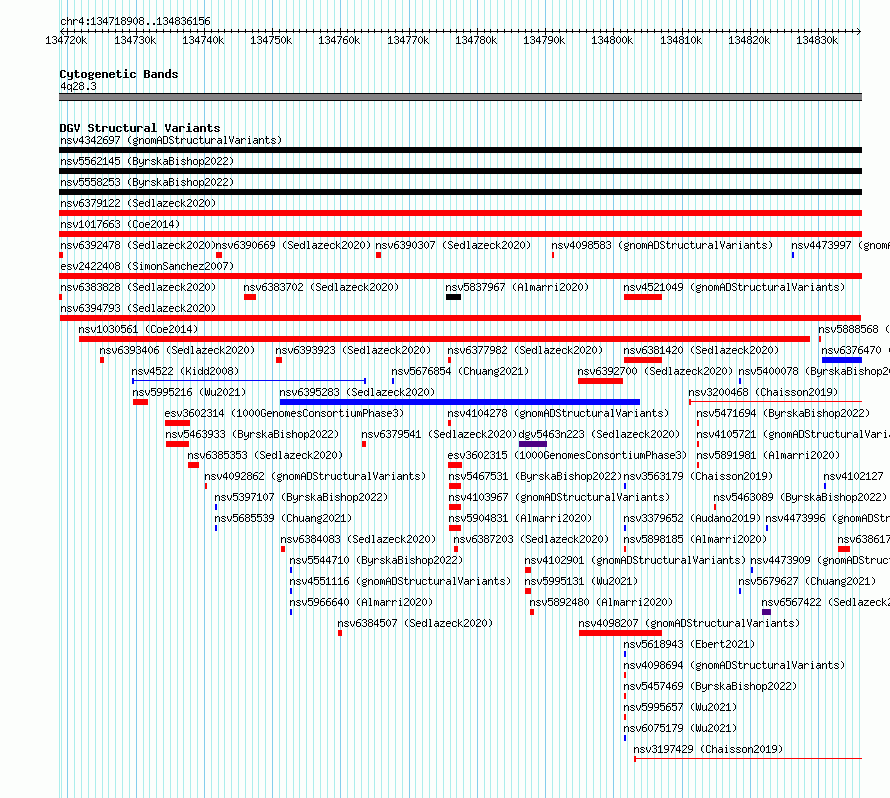Select nsv5966640 Almarri2020 label
Image resolution: width=890 pixels, height=798 pixels.
(362, 602)
